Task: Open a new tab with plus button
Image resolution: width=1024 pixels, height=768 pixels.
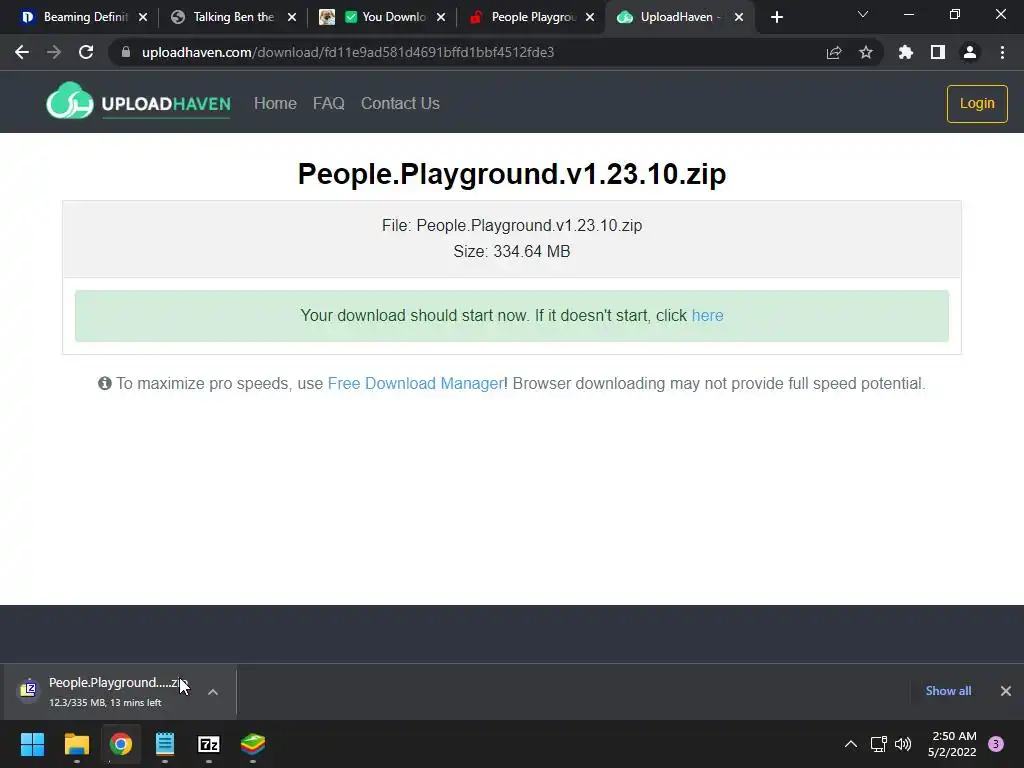Action: (776, 17)
